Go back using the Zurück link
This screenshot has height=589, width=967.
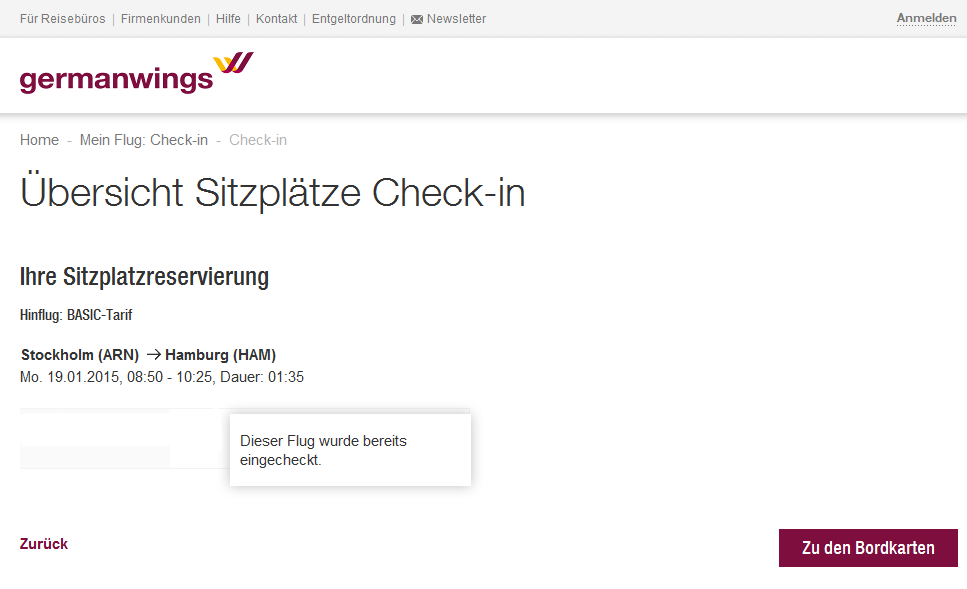pyautogui.click(x=44, y=544)
